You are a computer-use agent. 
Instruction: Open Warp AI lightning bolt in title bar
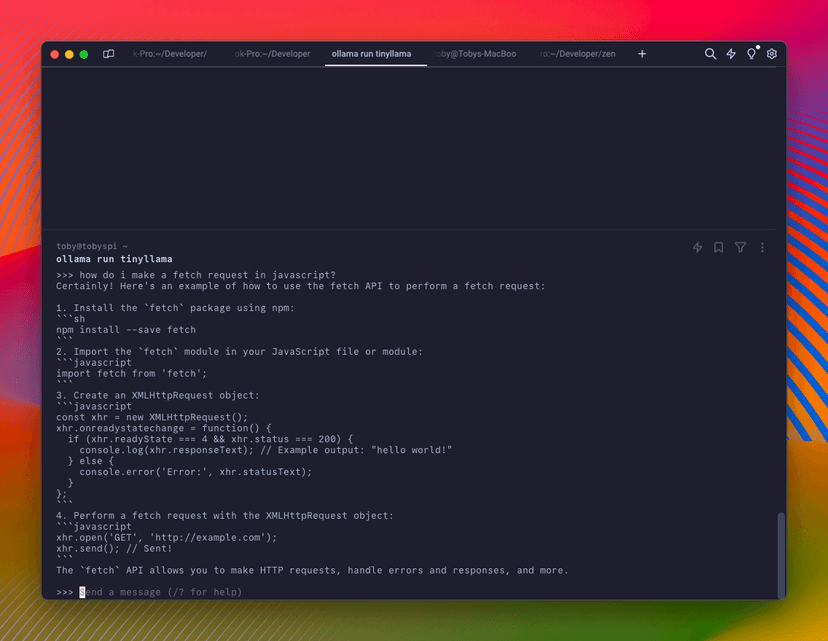pos(731,54)
